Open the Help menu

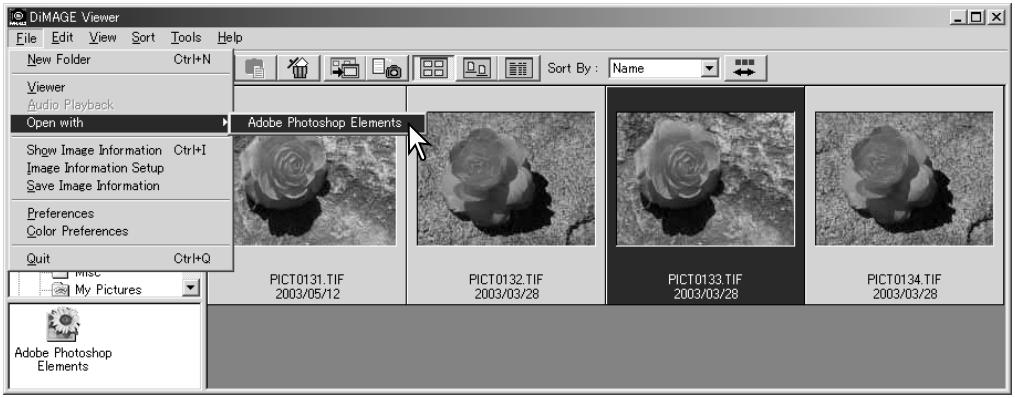[230, 38]
